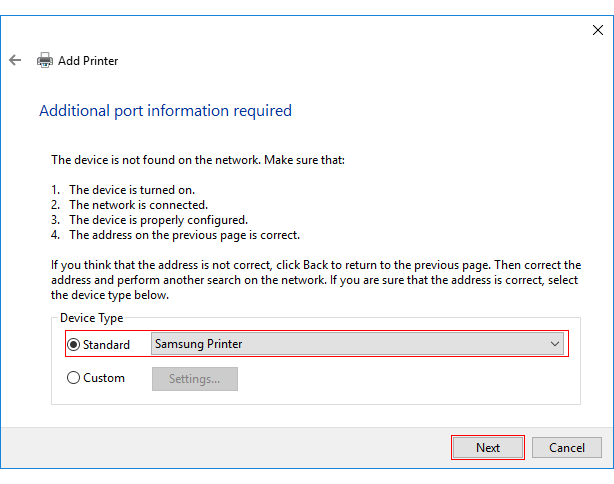
Task: Click the line 'The network is connected'
Action: pyautogui.click(x=137, y=204)
